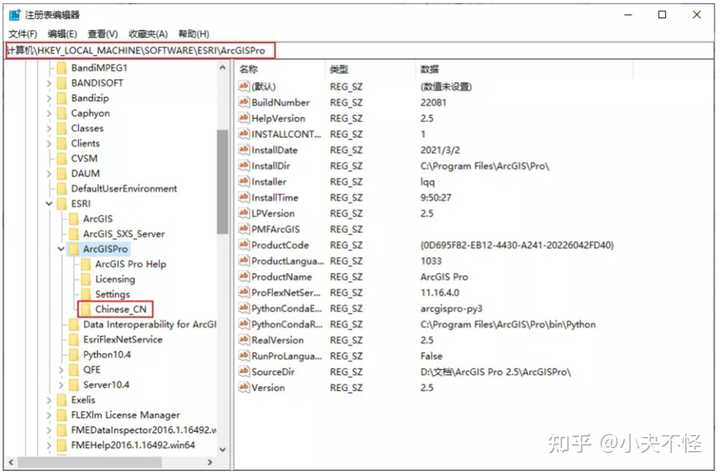The width and height of the screenshot is (720, 473).
Task: Open the 收藏夹(A) menu
Action: click(x=147, y=34)
